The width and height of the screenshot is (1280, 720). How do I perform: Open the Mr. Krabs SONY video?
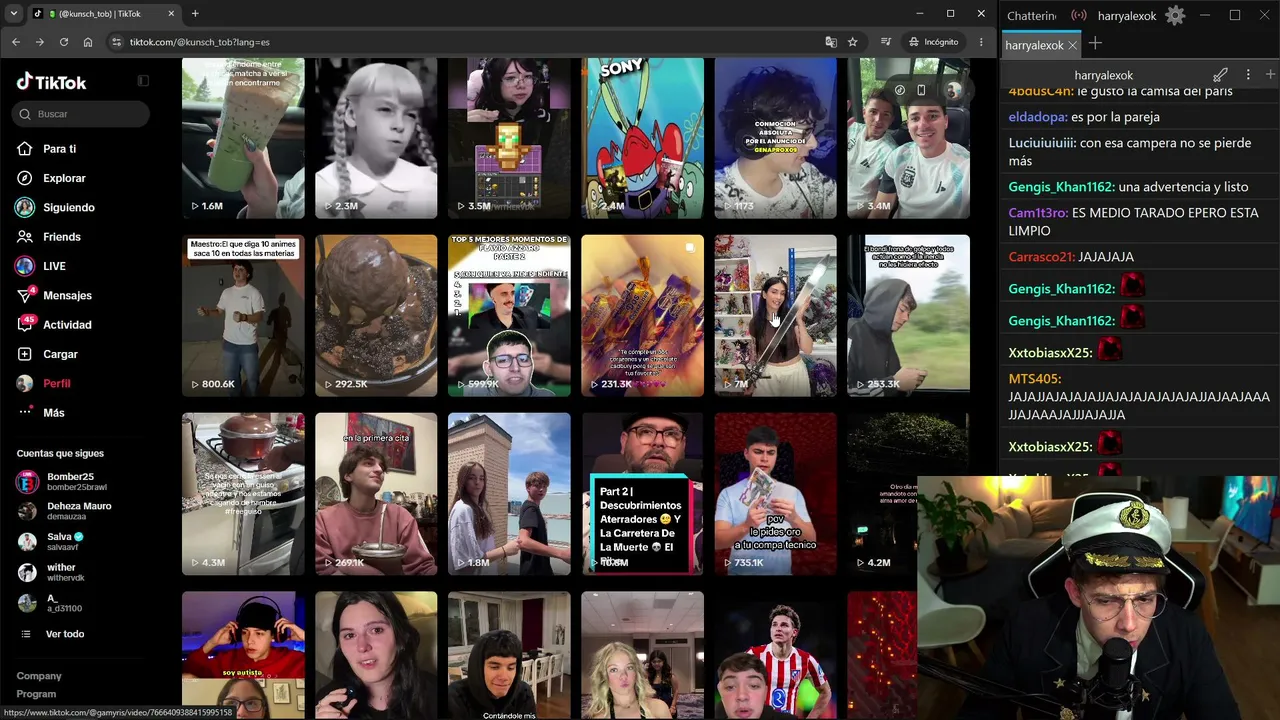pyautogui.click(x=642, y=138)
